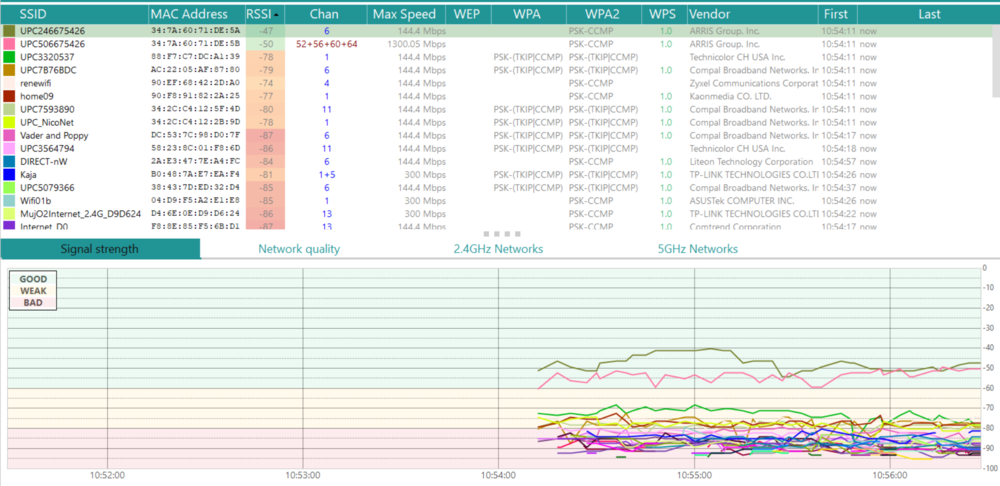Click the pink color swatch beside UPC506675426

tap(9, 44)
